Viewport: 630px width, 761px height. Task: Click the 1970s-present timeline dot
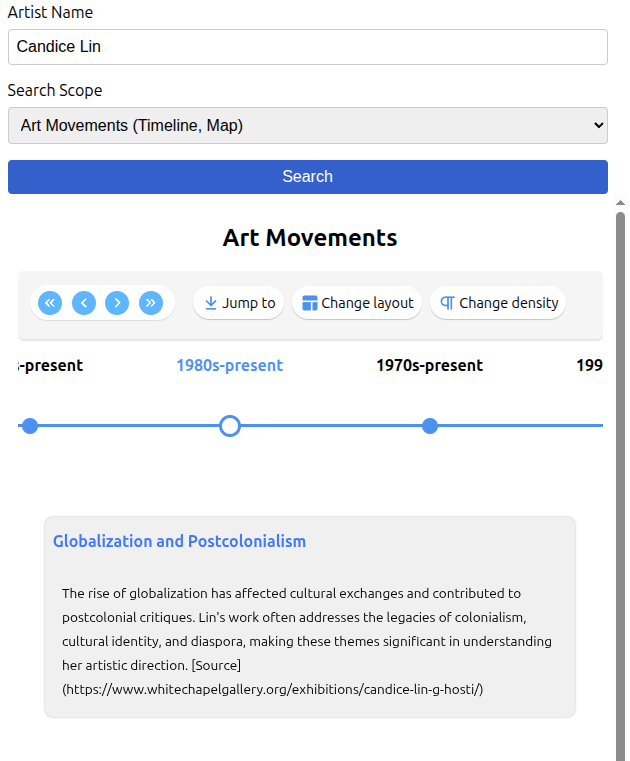tap(430, 426)
